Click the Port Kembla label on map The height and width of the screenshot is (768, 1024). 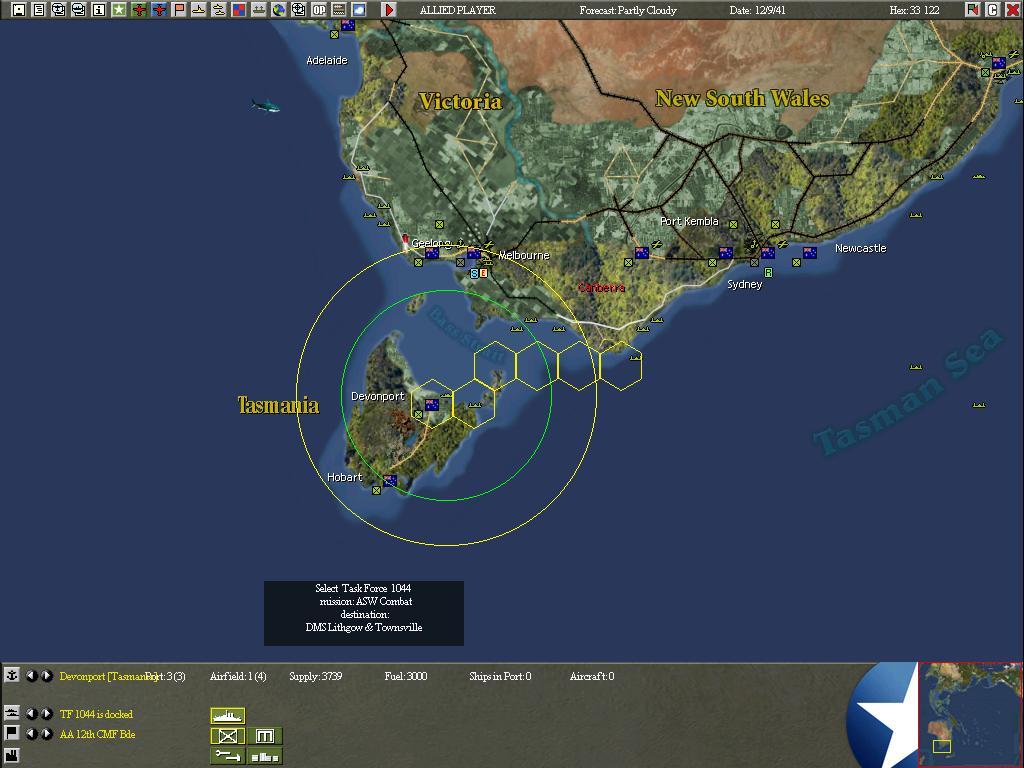click(689, 221)
